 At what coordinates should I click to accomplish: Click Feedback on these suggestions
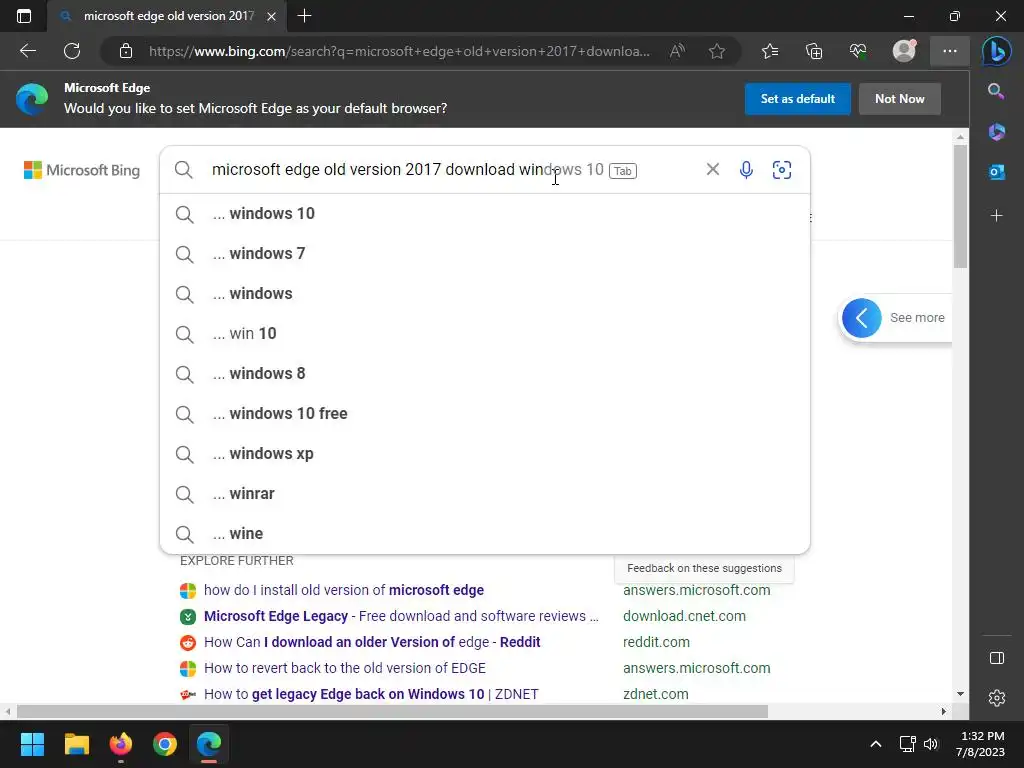pyautogui.click(x=704, y=568)
